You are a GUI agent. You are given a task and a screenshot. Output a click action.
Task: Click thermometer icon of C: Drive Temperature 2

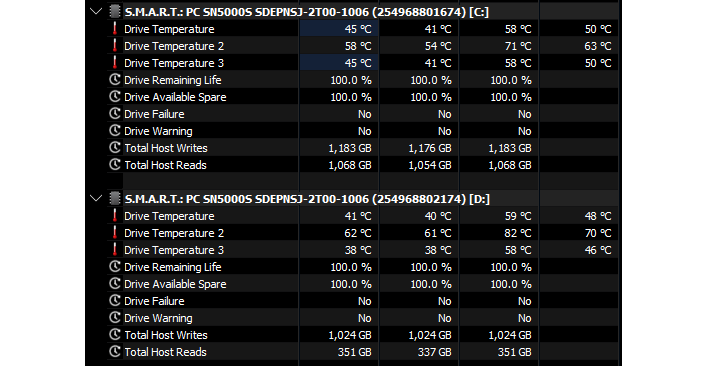tap(115, 46)
